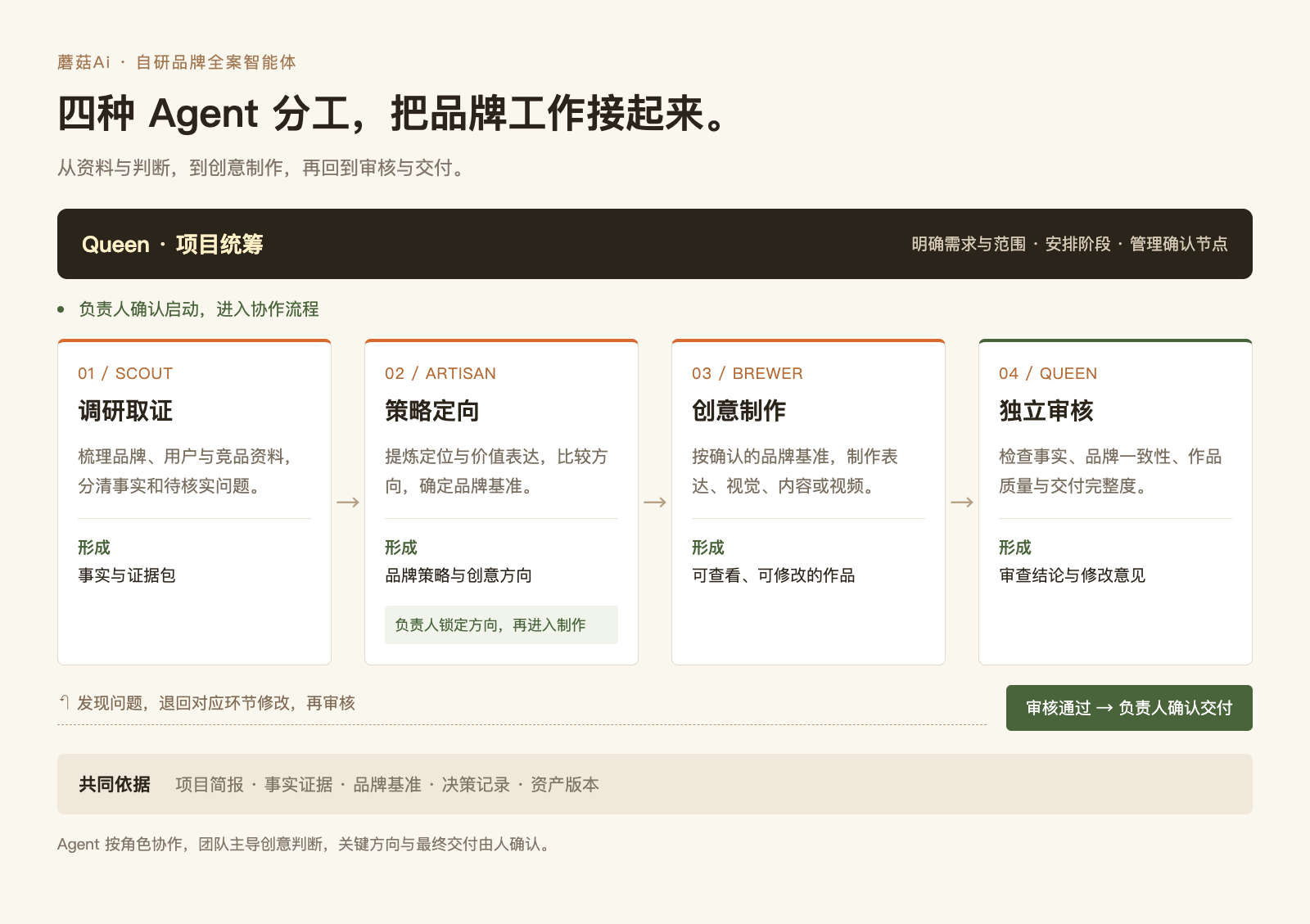Screen dimensions: 1310x924
Task: Click the text 发现问题，退回对应环节修改，再审核
Action: tap(216, 703)
